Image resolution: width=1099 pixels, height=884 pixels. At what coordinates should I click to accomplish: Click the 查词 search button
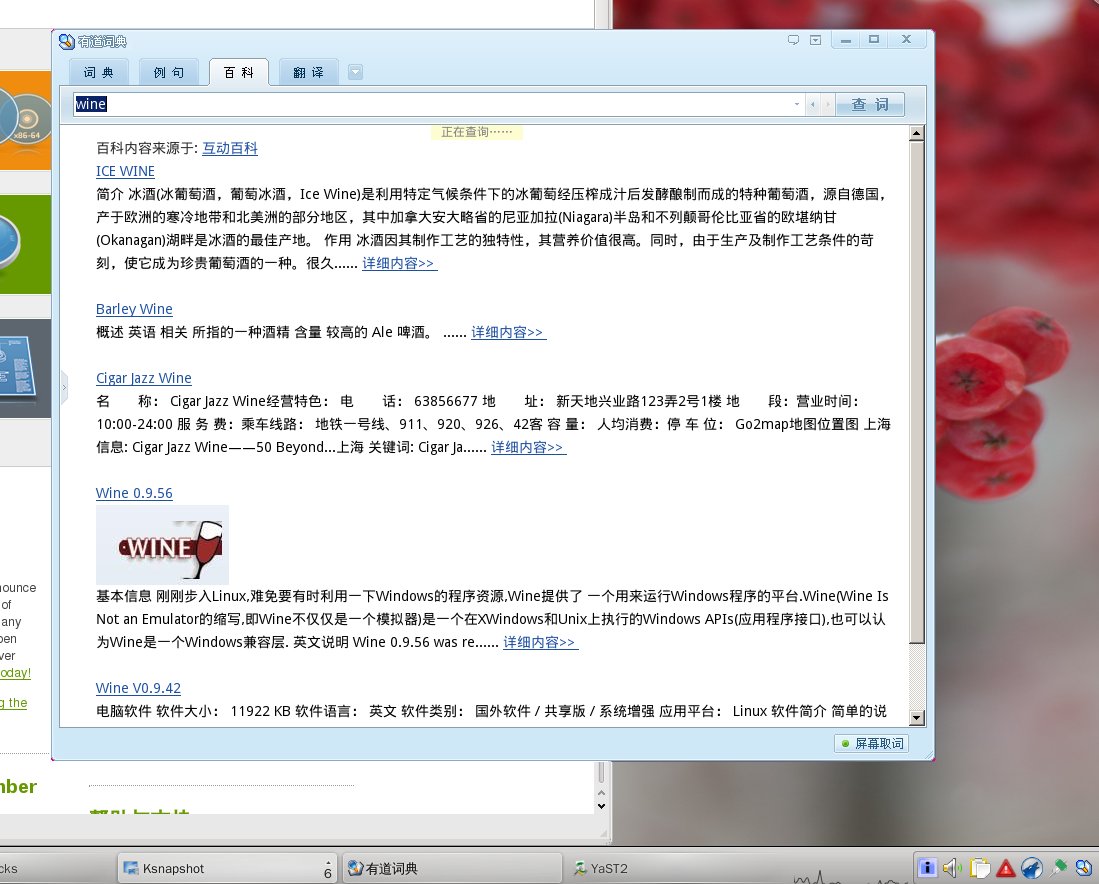tap(870, 104)
